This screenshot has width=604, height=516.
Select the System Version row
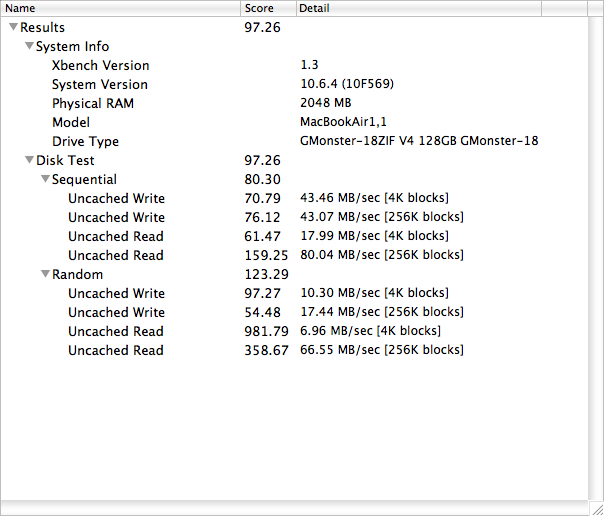[294, 84]
